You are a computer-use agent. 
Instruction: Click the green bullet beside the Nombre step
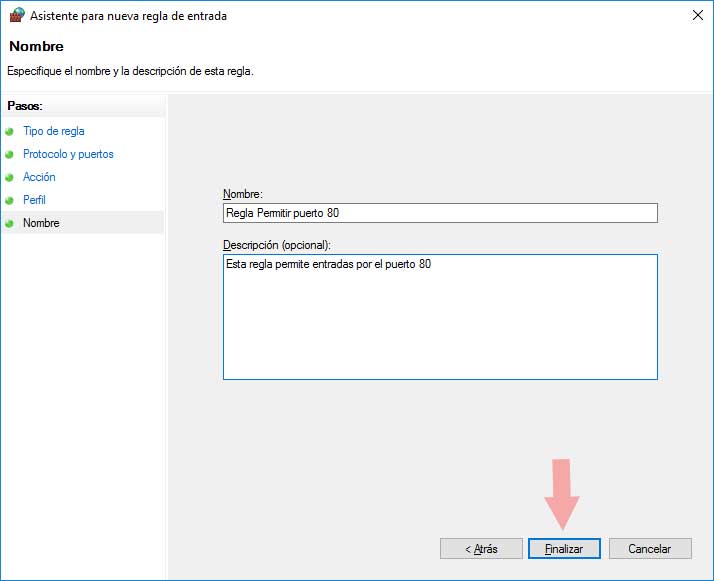[x=10, y=223]
